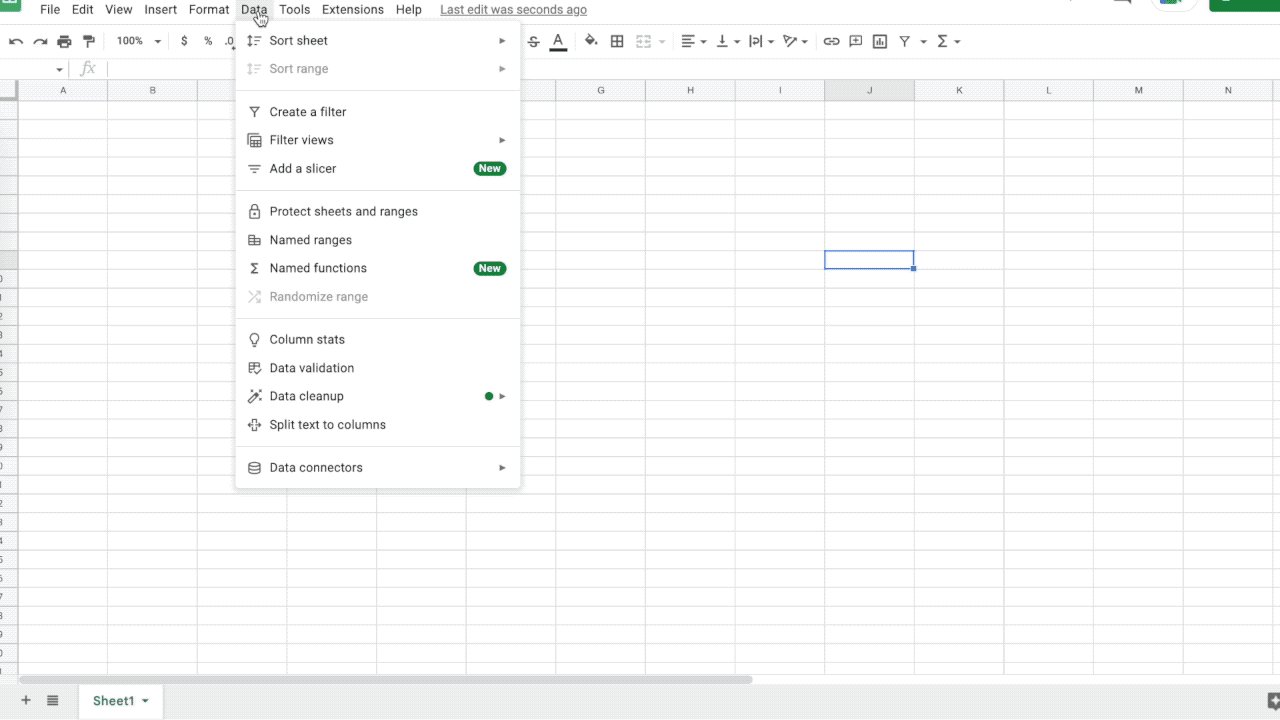Click the Insert chart icon

[880, 41]
